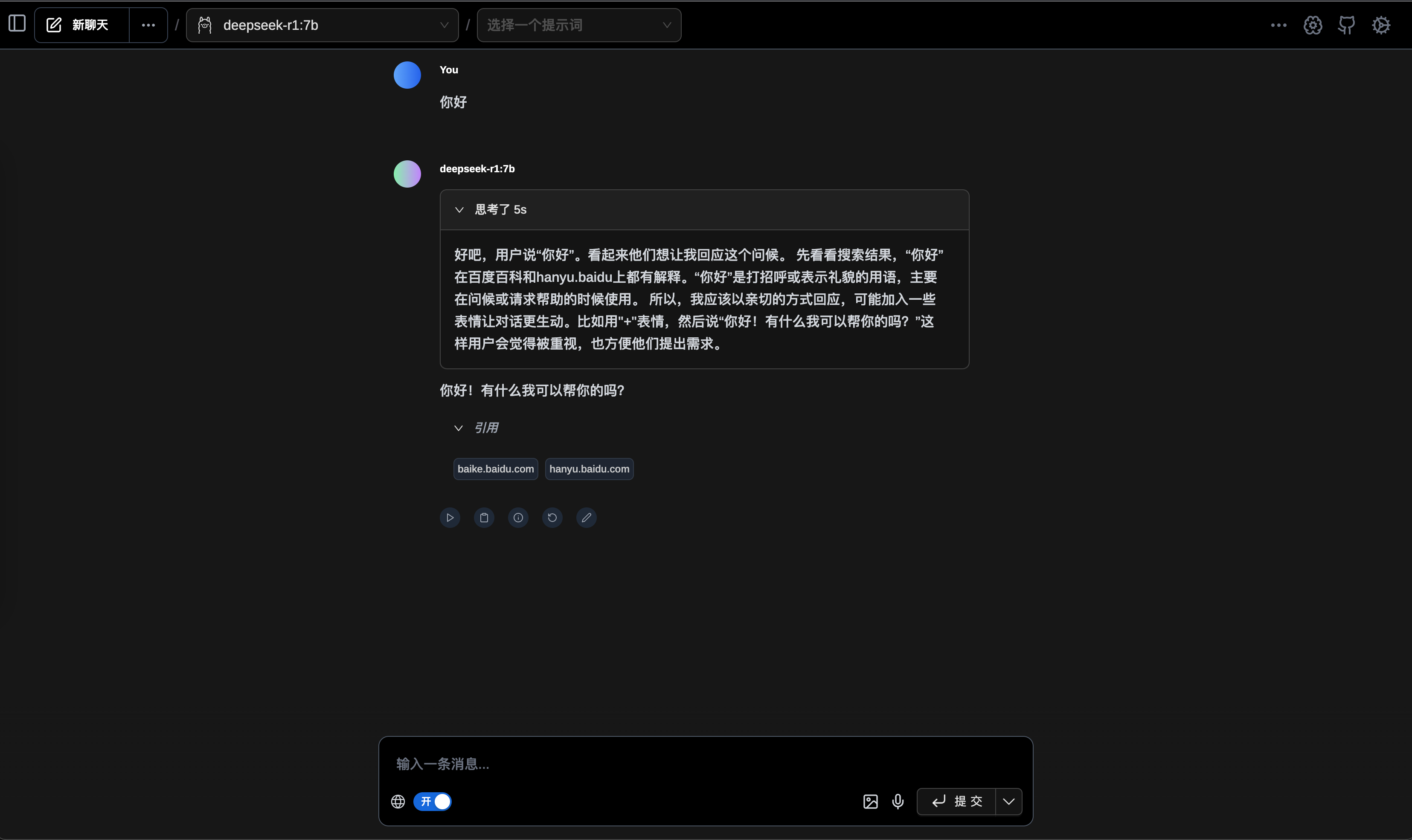
Task: Play the response aloud
Action: 449,517
